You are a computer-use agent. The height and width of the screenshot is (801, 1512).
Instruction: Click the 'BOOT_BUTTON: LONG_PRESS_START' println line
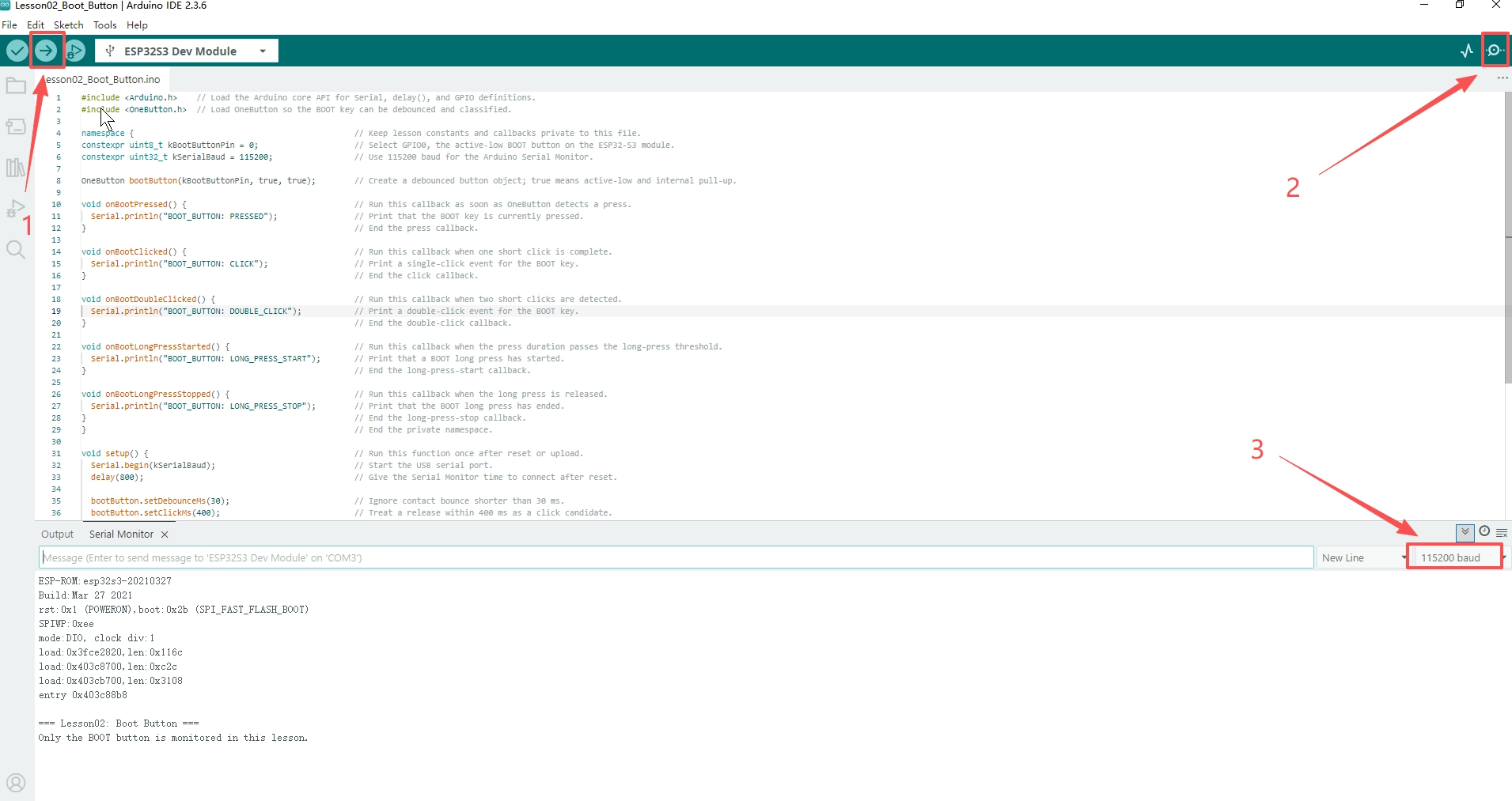pos(205,359)
